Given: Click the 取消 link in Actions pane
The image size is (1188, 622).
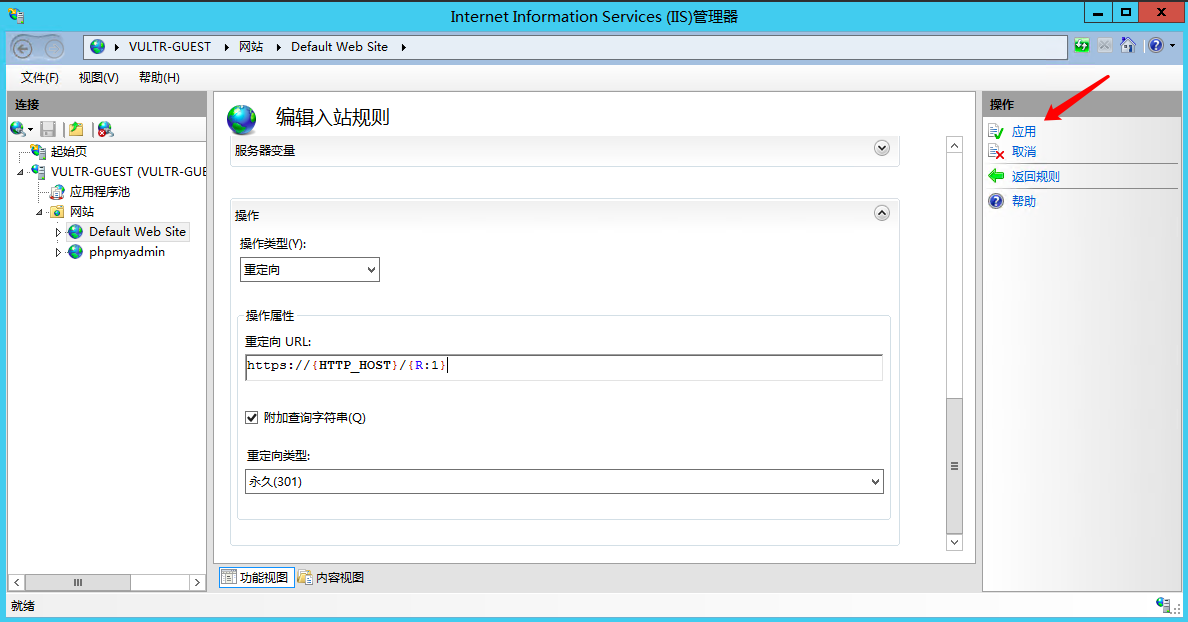Looking at the screenshot, I should [x=1024, y=152].
